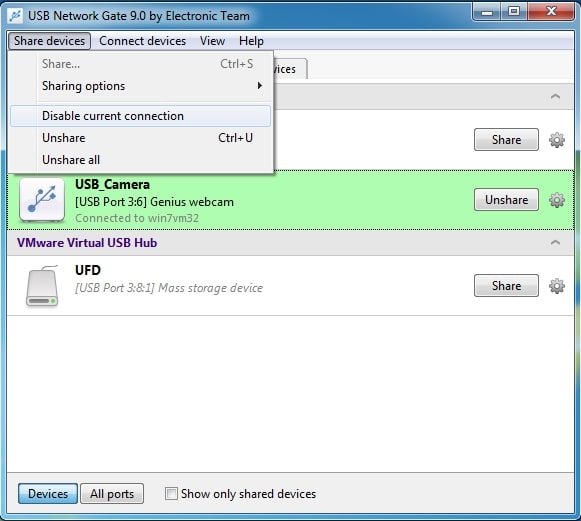Open the View menu
The image size is (581, 521).
[x=212, y=41]
